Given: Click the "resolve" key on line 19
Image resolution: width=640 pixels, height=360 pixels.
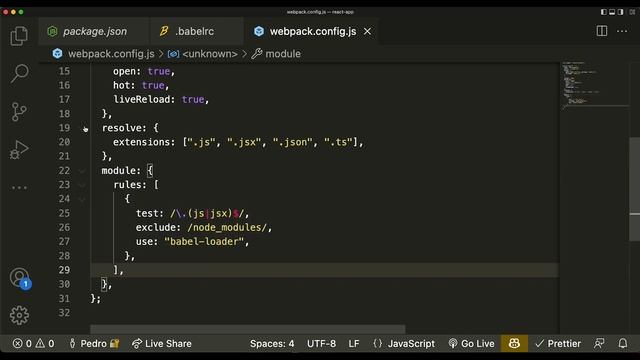Looking at the screenshot, I should pyautogui.click(x=121, y=128).
